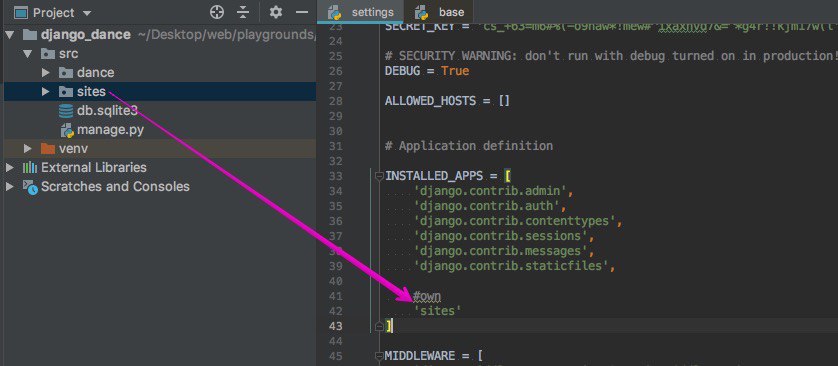Click the src folder icon
Image resolution: width=838 pixels, height=366 pixels.
[x=48, y=54]
